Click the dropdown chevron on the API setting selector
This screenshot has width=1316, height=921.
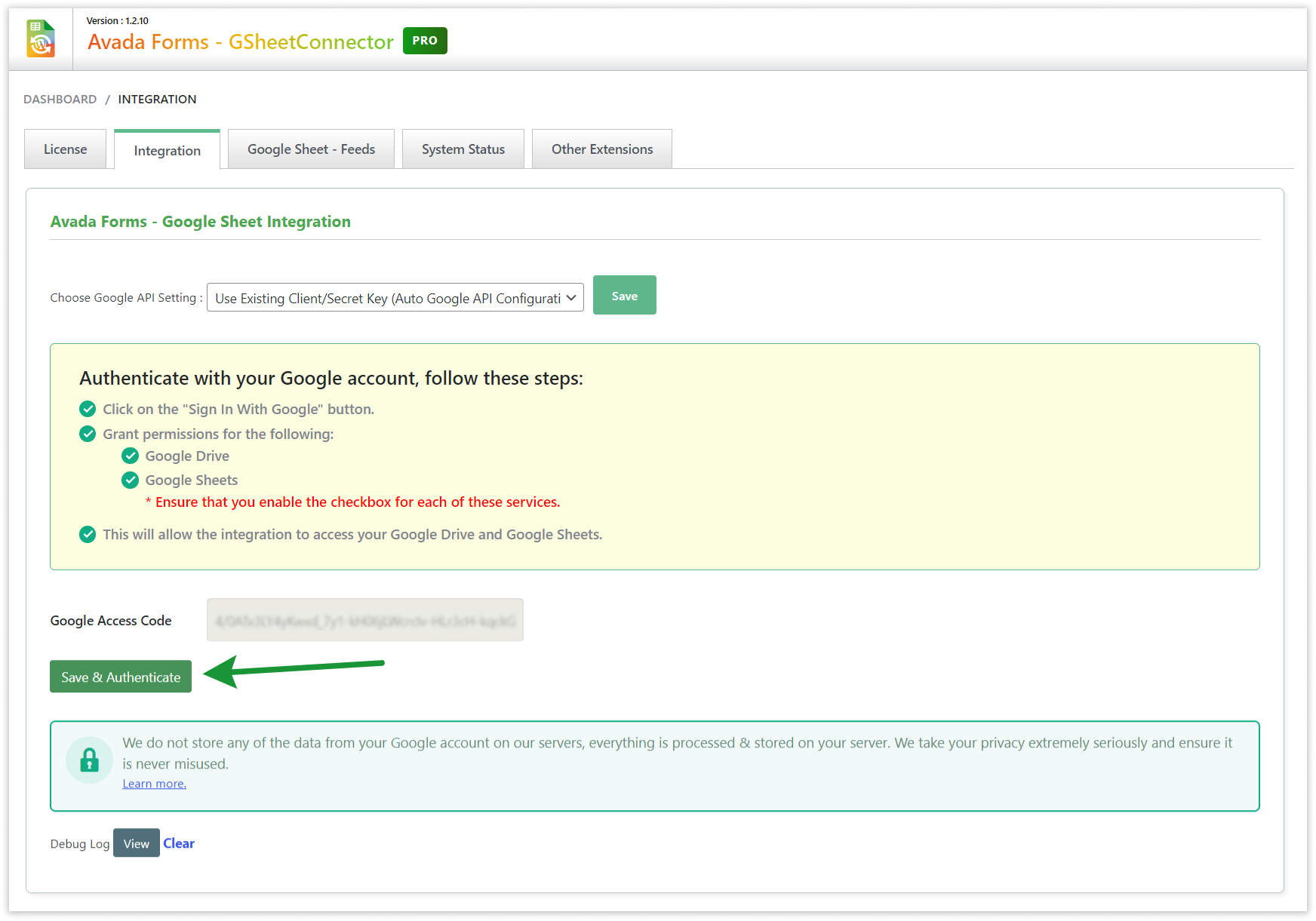tap(570, 297)
